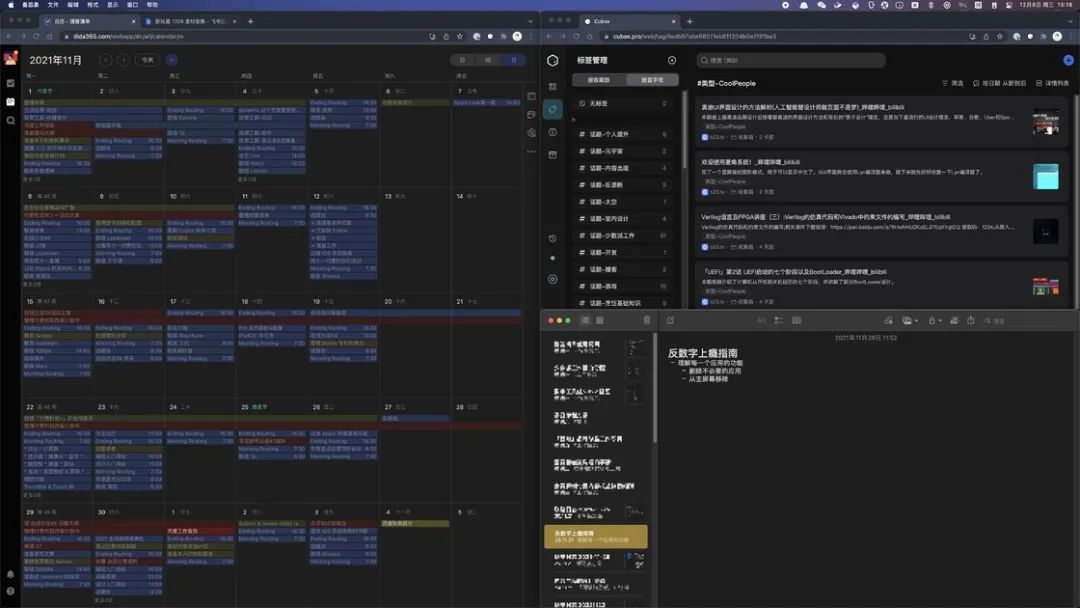The width and height of the screenshot is (1080, 608).
Task: Select the 话题-个人提升 tag
Action: click(x=624, y=134)
